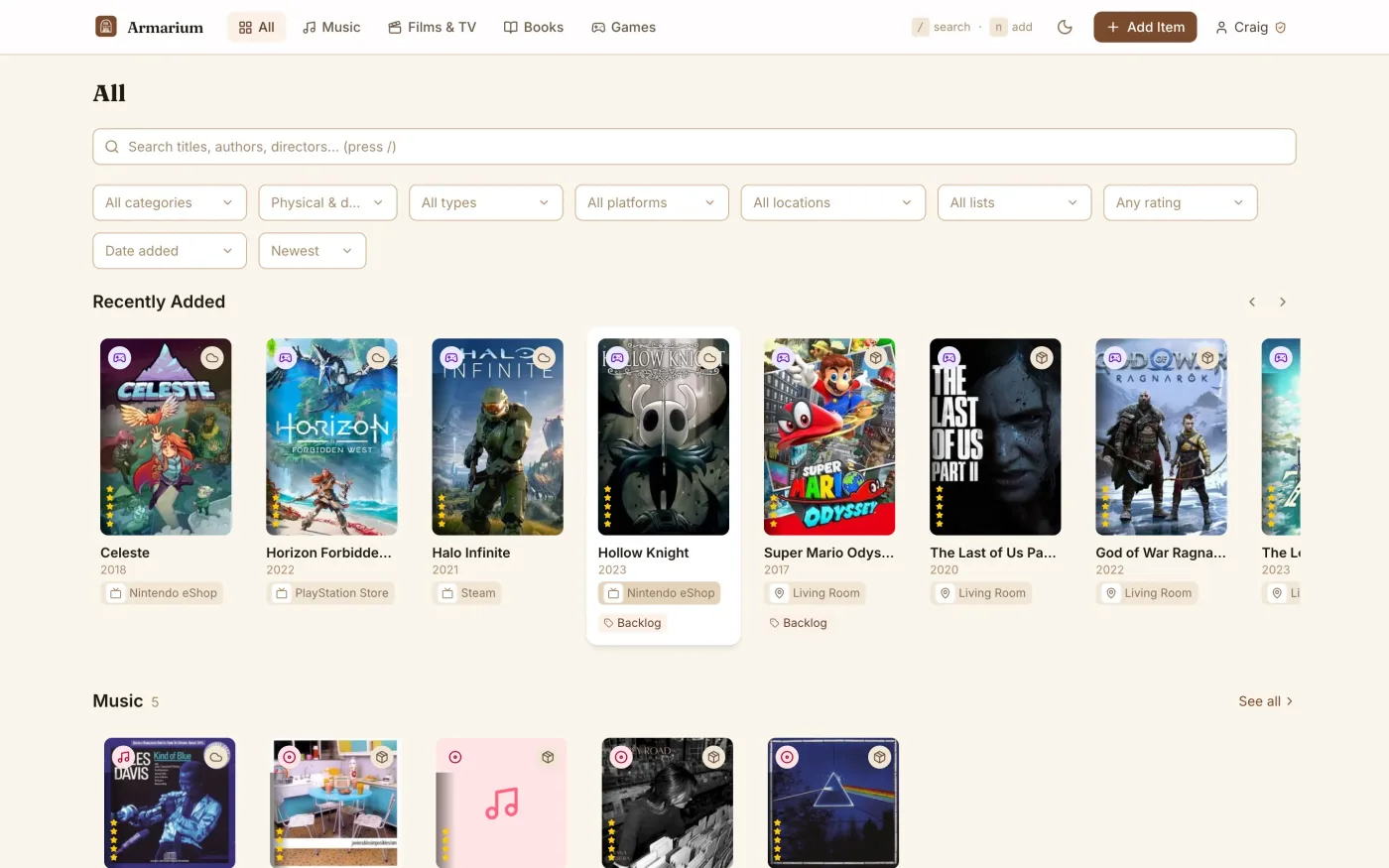Click the magnifier icon in search field

point(112,147)
